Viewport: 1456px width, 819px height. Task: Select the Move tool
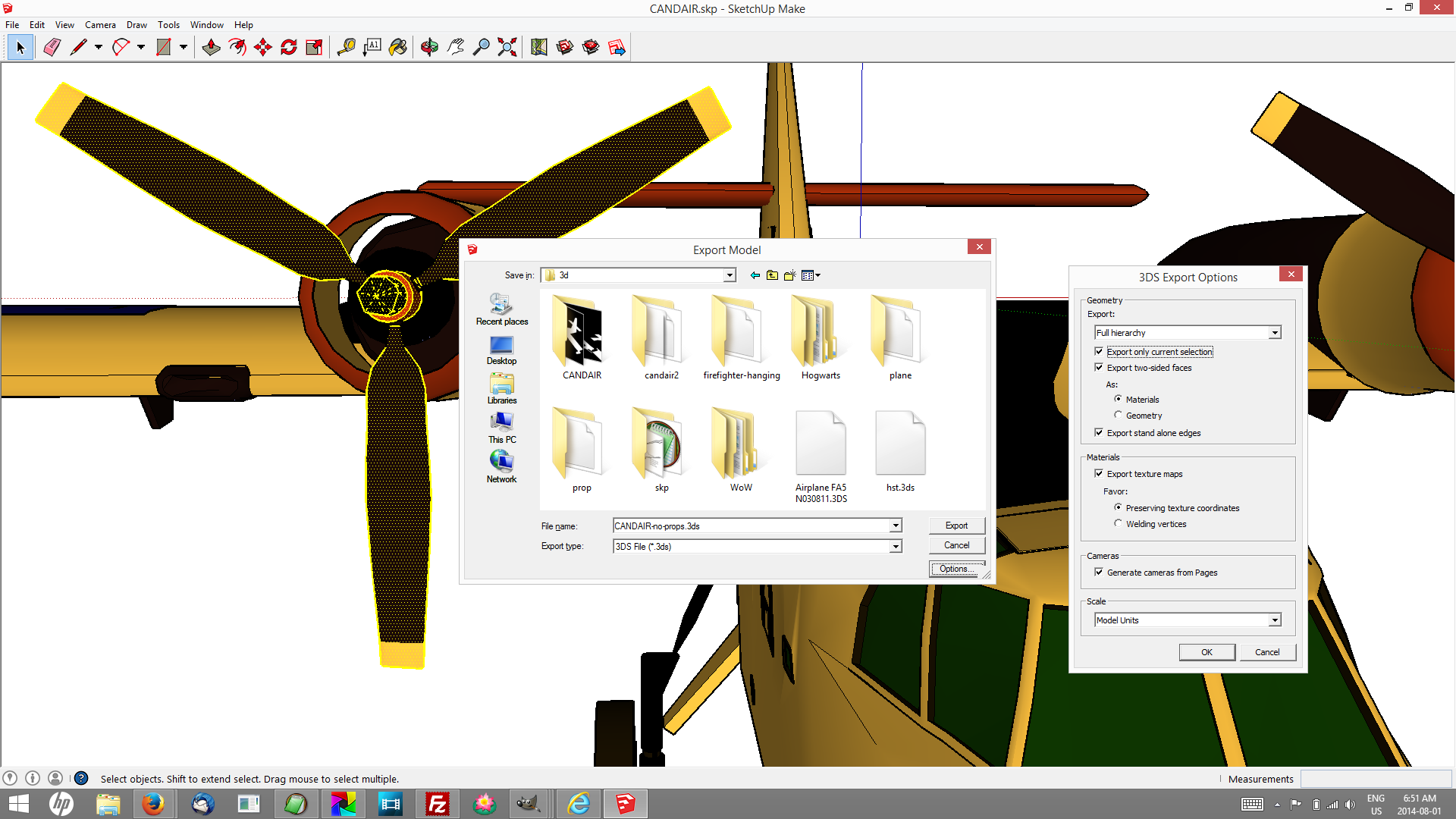click(263, 48)
